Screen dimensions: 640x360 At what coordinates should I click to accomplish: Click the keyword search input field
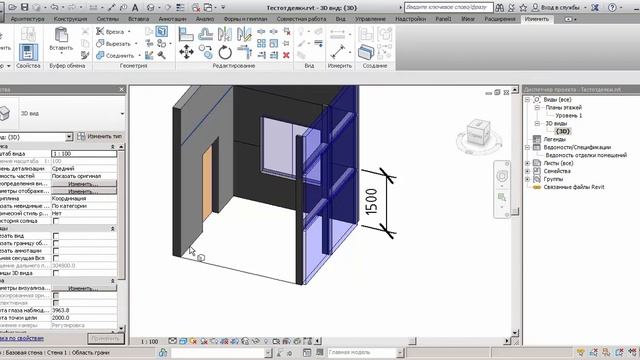(x=448, y=7)
